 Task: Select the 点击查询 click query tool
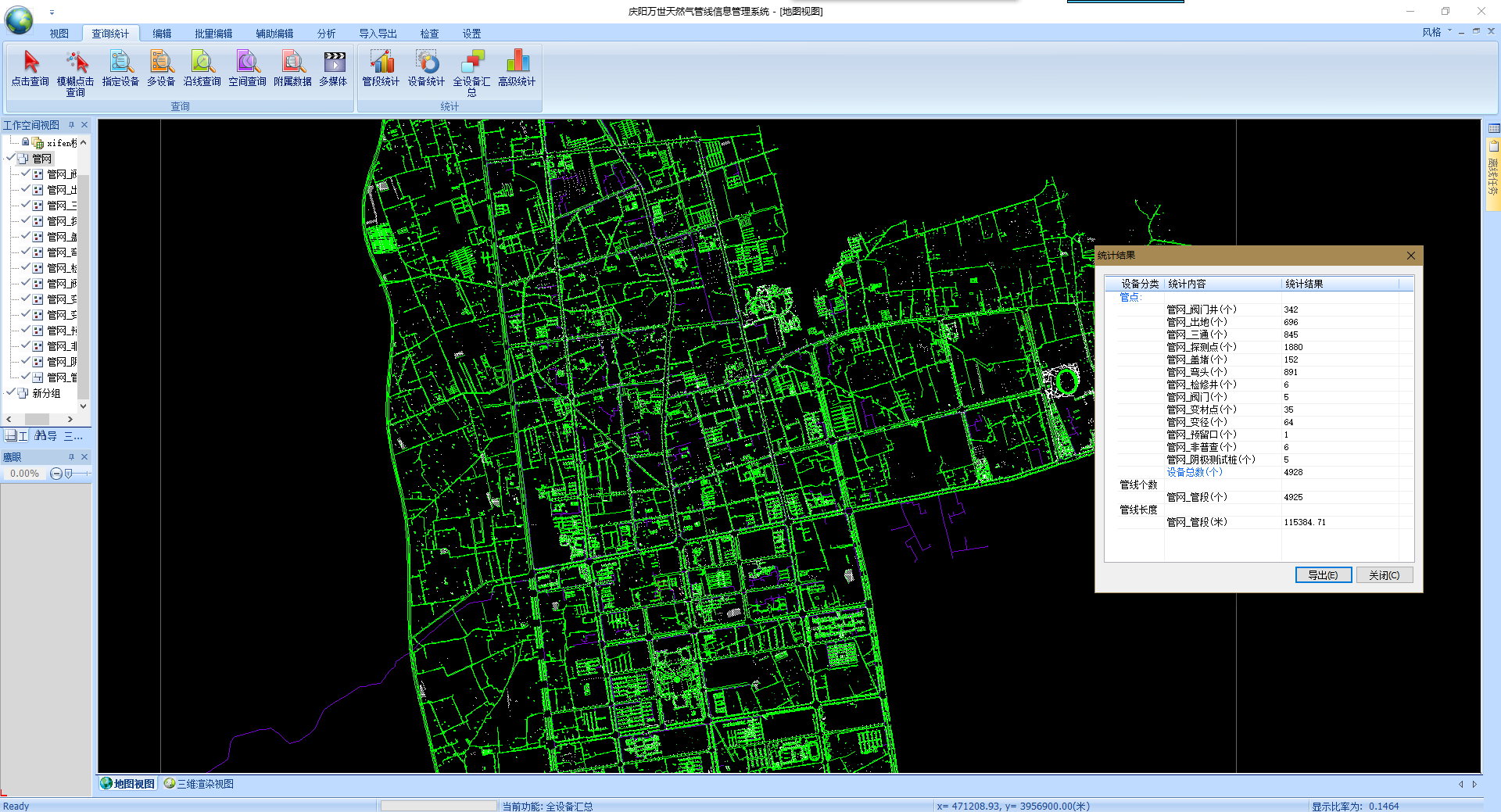click(x=30, y=68)
